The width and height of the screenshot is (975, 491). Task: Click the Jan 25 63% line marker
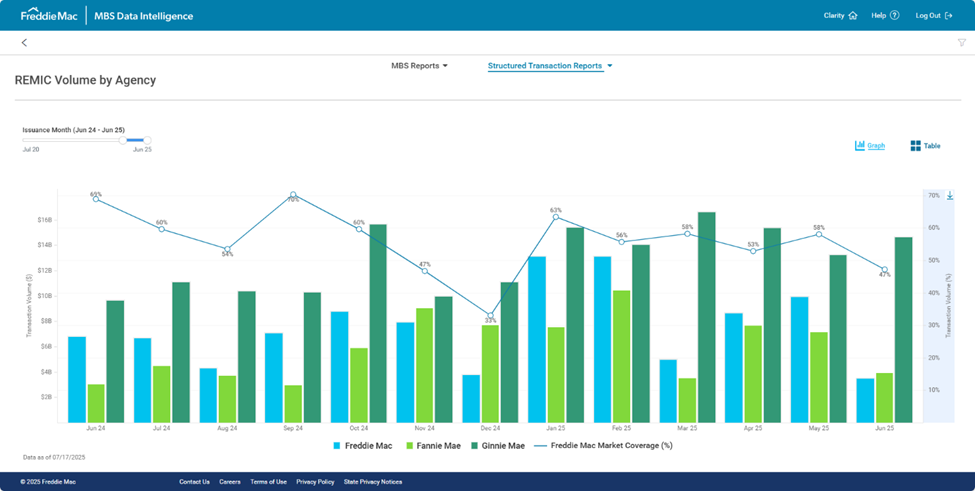[x=556, y=217]
